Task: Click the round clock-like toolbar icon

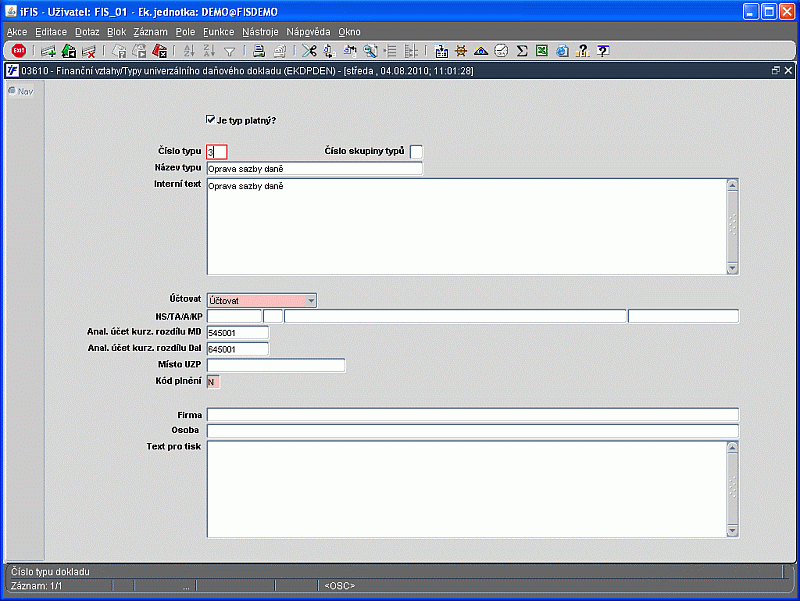Action: click(x=502, y=51)
